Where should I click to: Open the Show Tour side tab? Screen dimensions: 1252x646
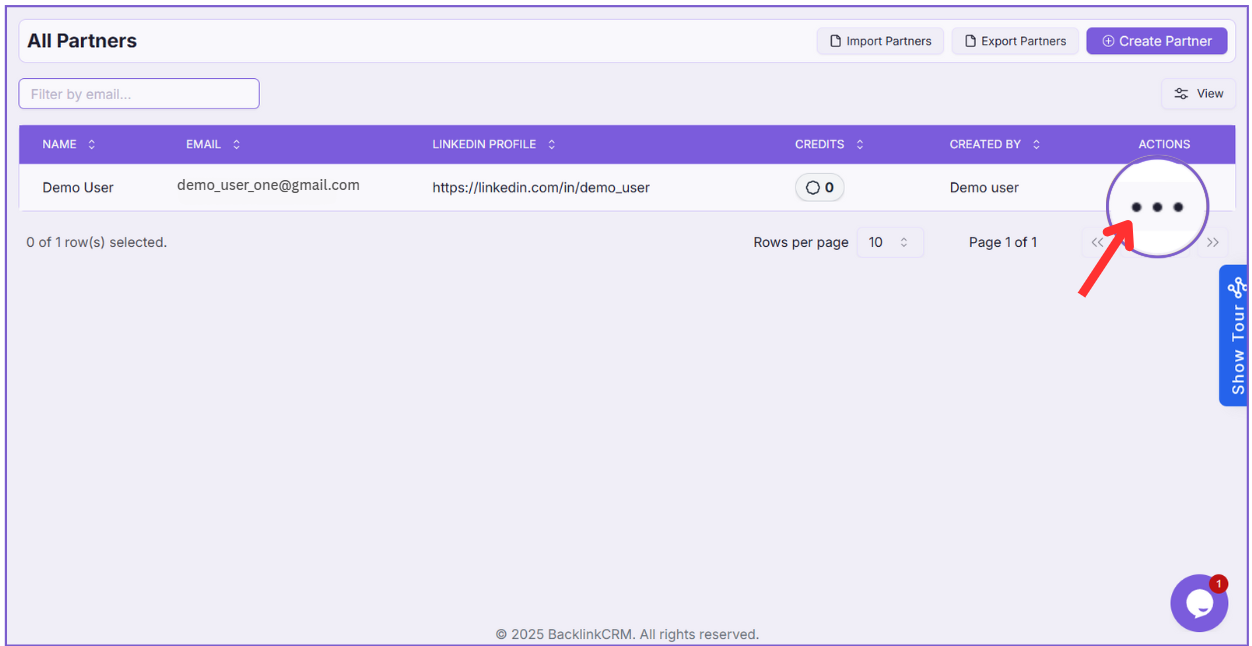coord(1237,335)
